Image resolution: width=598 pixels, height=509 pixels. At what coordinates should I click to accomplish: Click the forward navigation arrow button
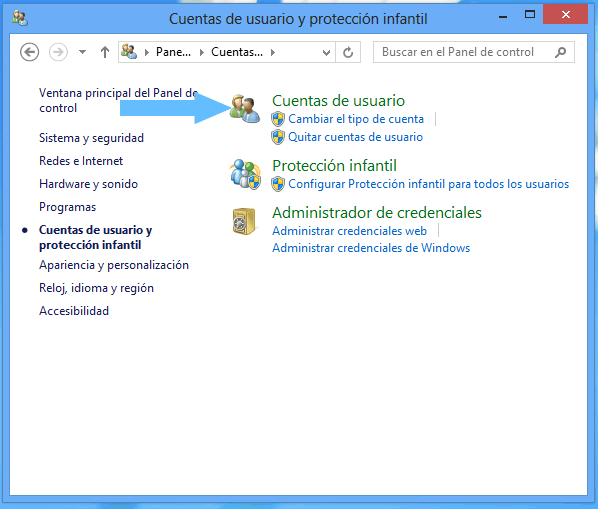click(x=58, y=52)
